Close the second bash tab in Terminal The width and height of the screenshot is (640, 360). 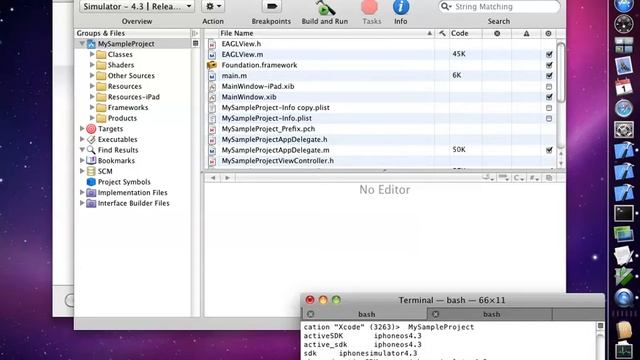(436, 314)
